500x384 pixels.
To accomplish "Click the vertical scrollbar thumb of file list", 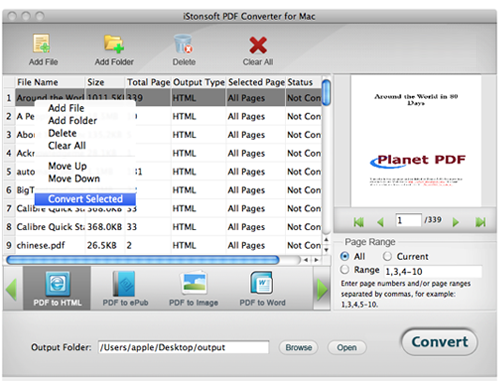I will (x=327, y=92).
